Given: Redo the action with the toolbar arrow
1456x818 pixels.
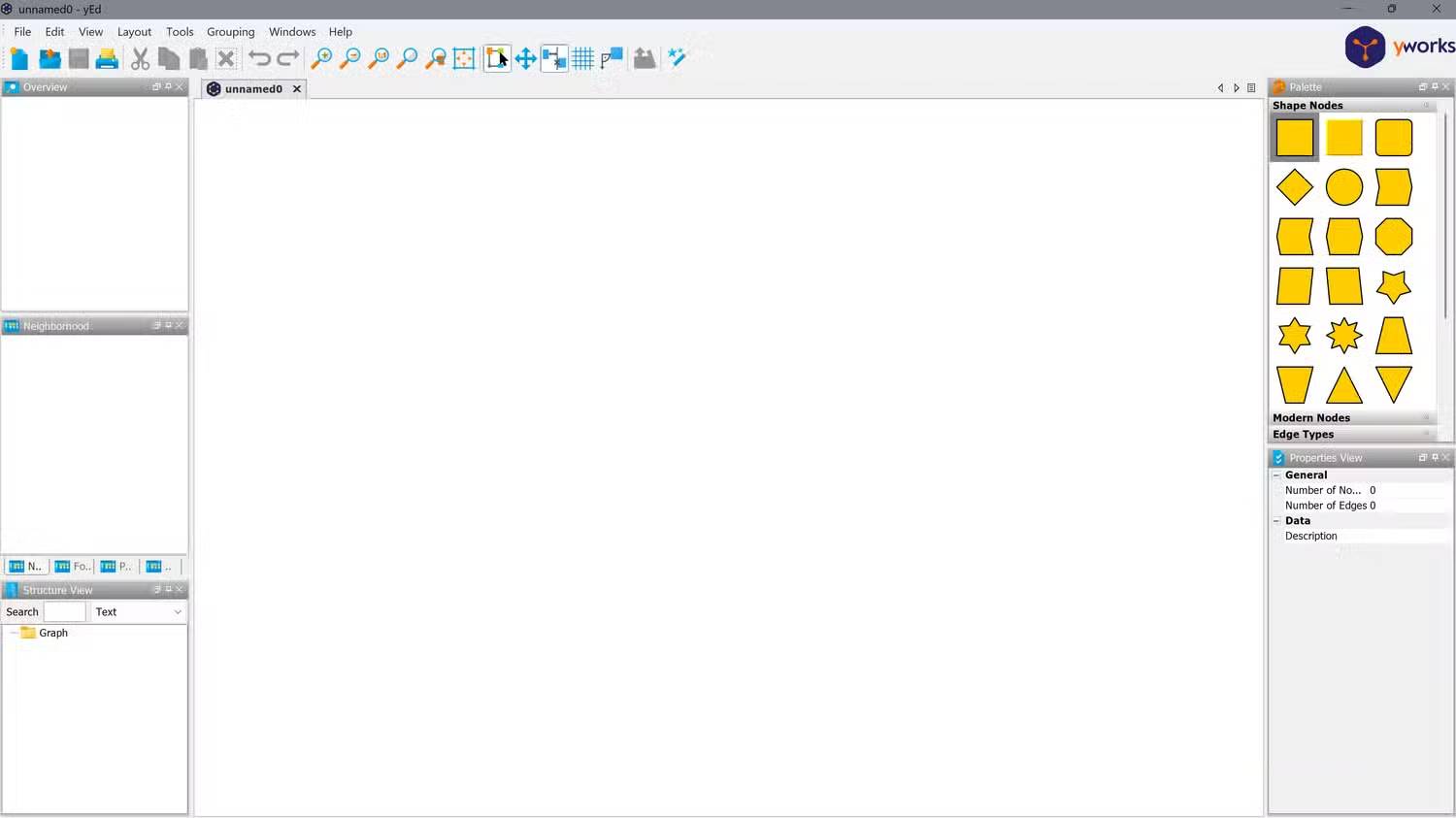Looking at the screenshot, I should (x=288, y=59).
